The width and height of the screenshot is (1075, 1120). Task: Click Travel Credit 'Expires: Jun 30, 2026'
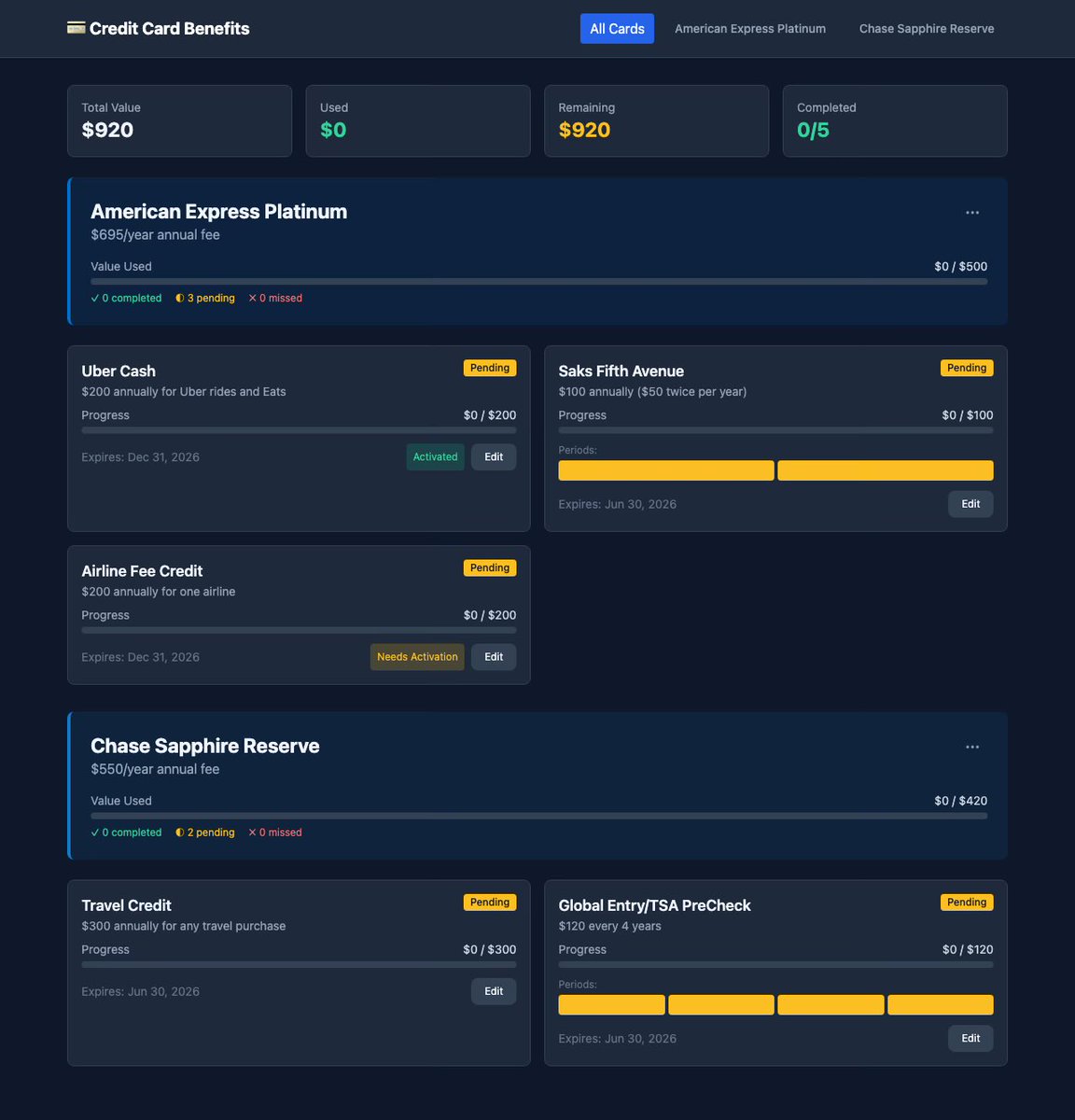(x=140, y=991)
